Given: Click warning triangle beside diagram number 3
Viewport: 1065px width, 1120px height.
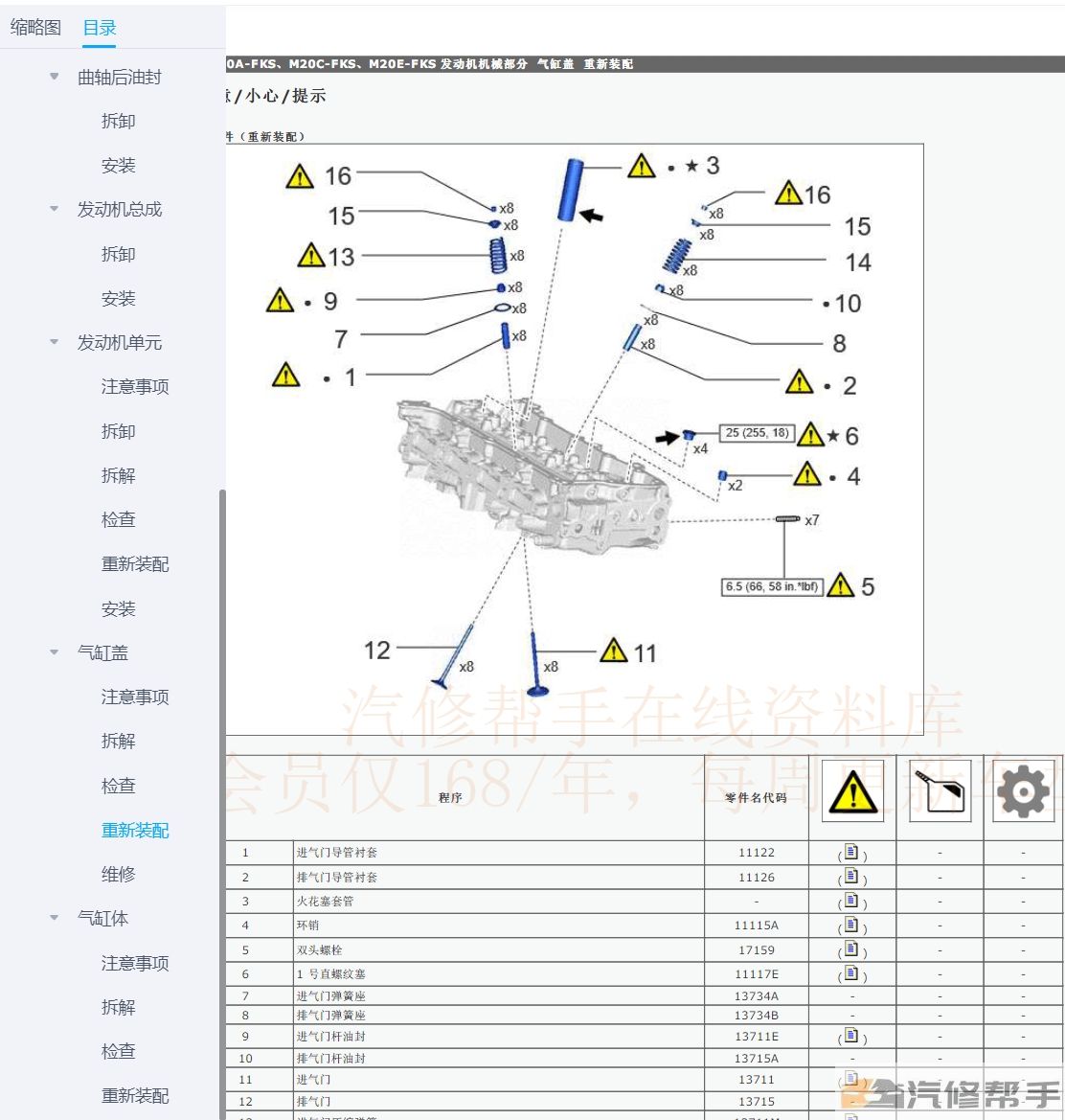Looking at the screenshot, I should 642,167.
